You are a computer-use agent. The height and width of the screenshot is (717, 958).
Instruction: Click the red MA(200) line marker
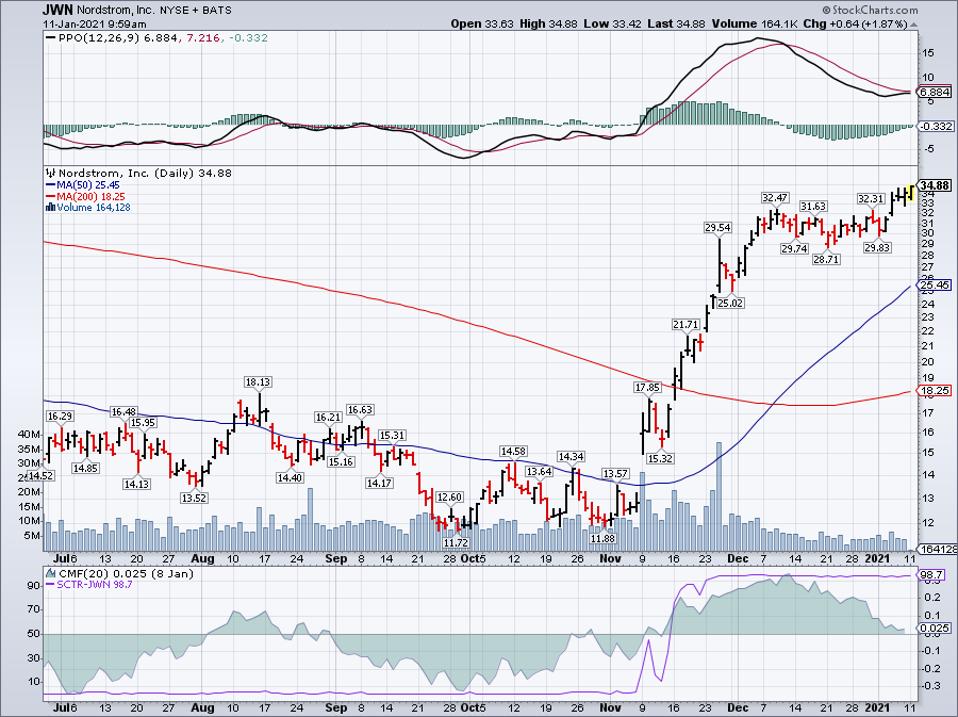tap(51, 197)
